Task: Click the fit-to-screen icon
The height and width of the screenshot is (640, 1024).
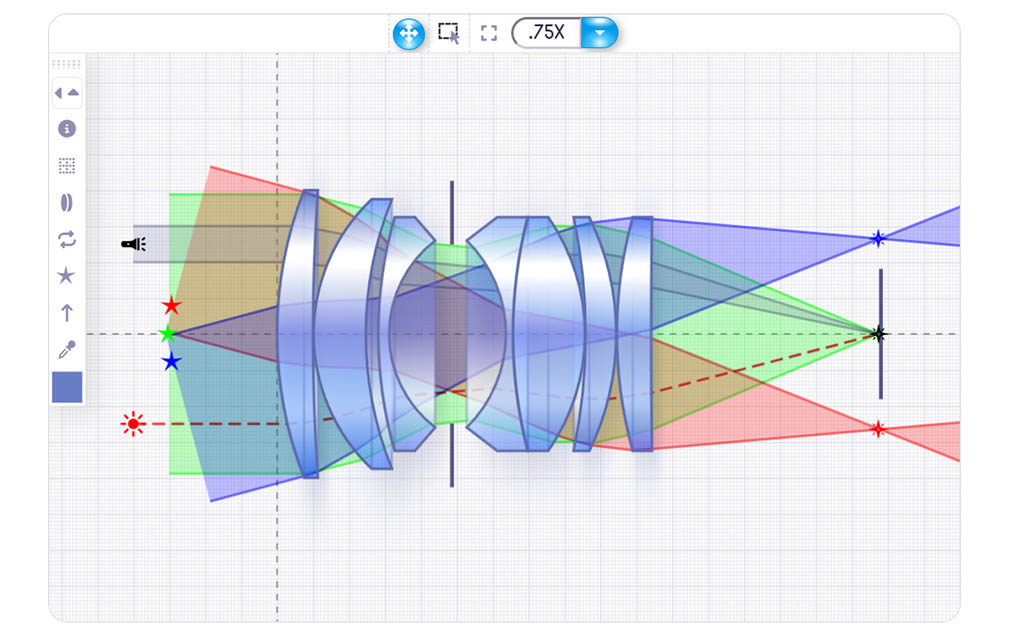Action: tap(488, 33)
